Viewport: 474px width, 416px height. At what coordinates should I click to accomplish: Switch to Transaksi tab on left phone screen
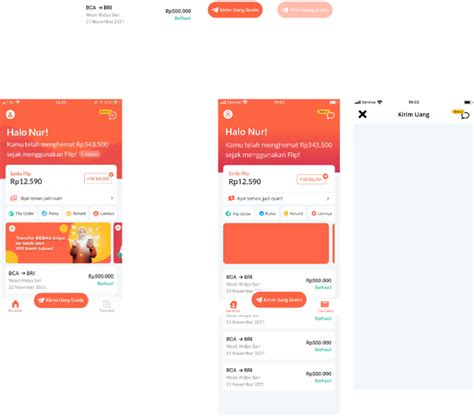tap(107, 306)
